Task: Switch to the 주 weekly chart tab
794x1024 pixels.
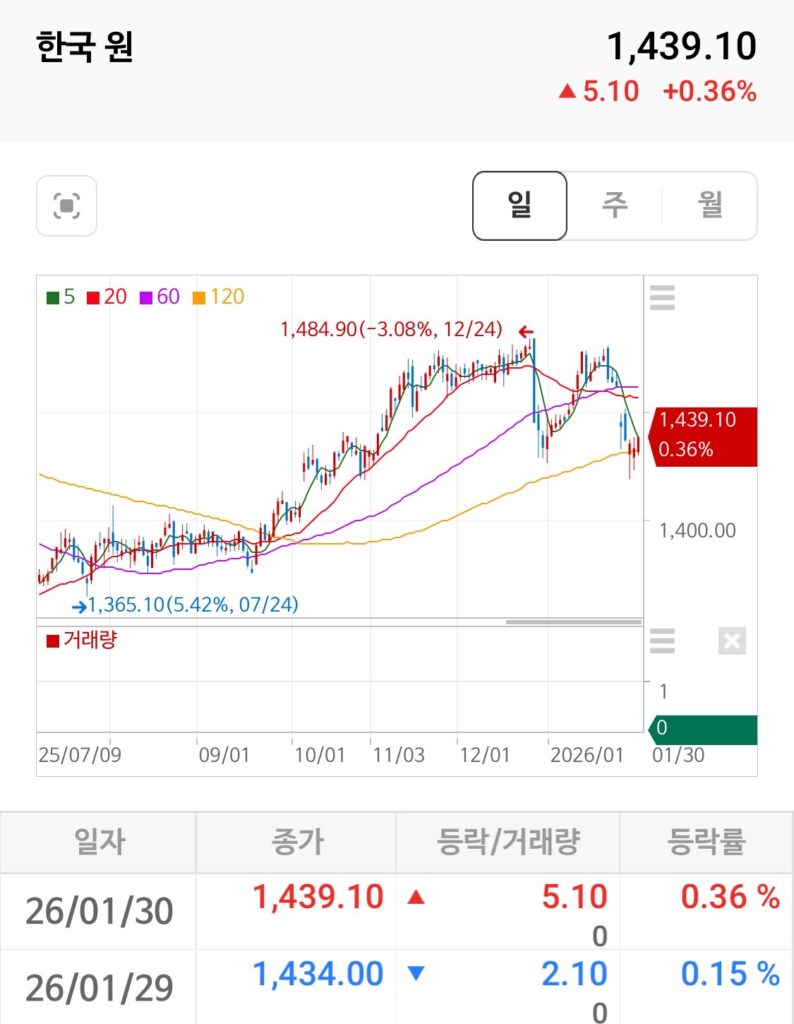Action: (x=614, y=206)
